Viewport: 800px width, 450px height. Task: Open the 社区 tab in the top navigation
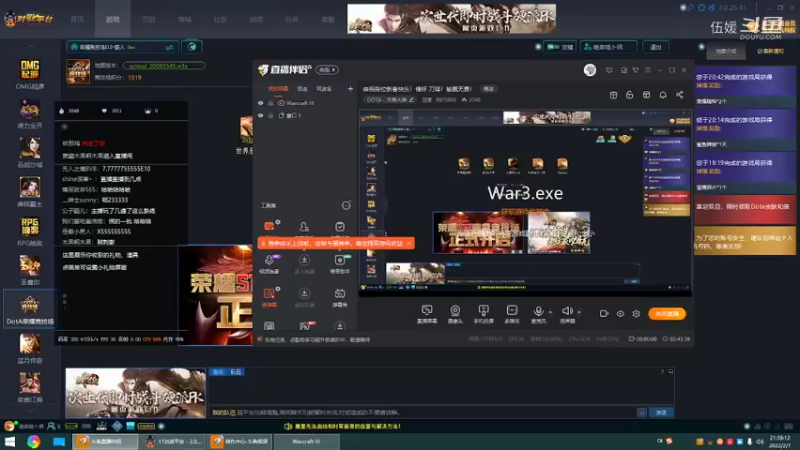click(x=220, y=19)
